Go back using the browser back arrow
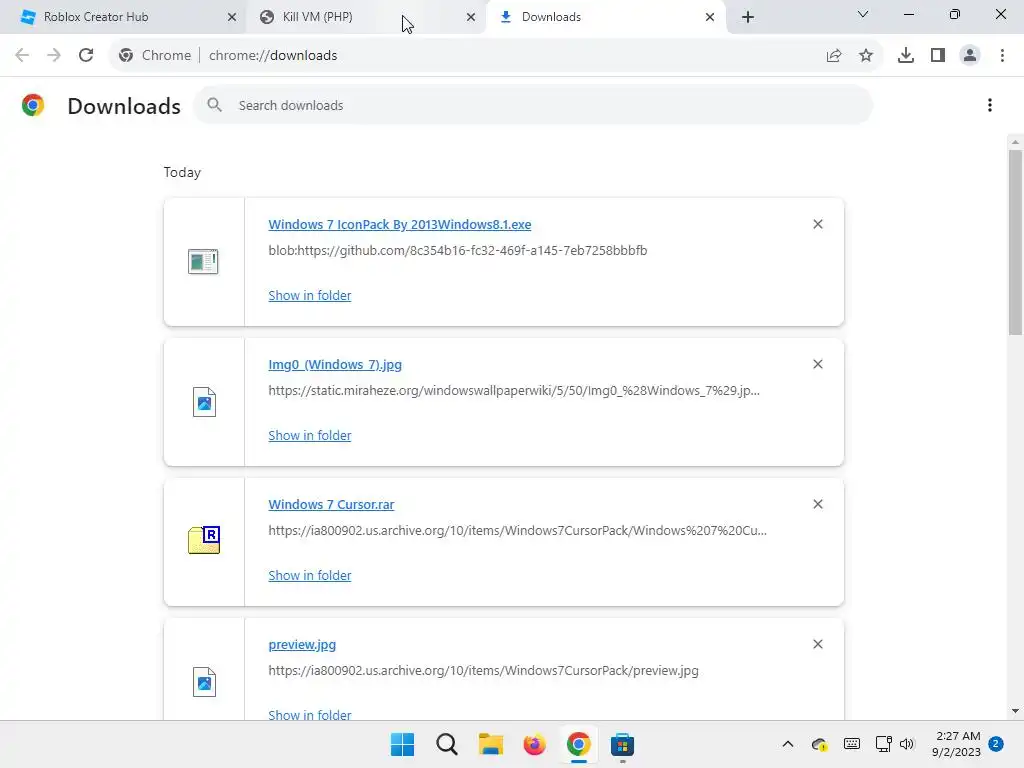The height and width of the screenshot is (768, 1024). pos(22,56)
